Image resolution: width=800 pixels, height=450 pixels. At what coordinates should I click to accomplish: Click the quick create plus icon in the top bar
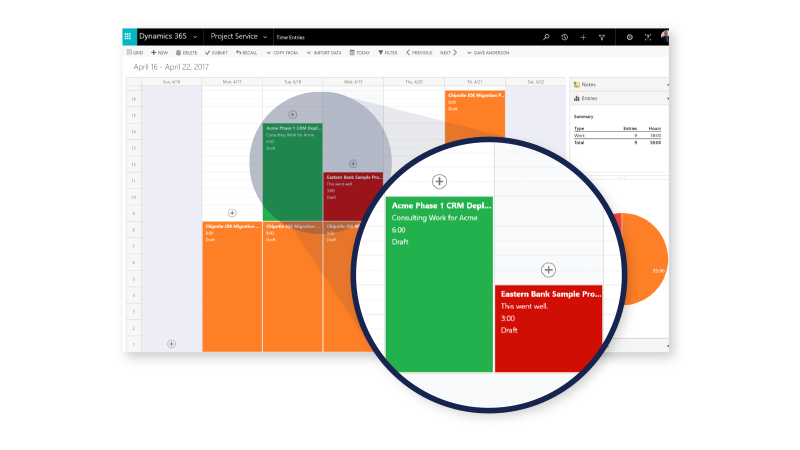(583, 37)
